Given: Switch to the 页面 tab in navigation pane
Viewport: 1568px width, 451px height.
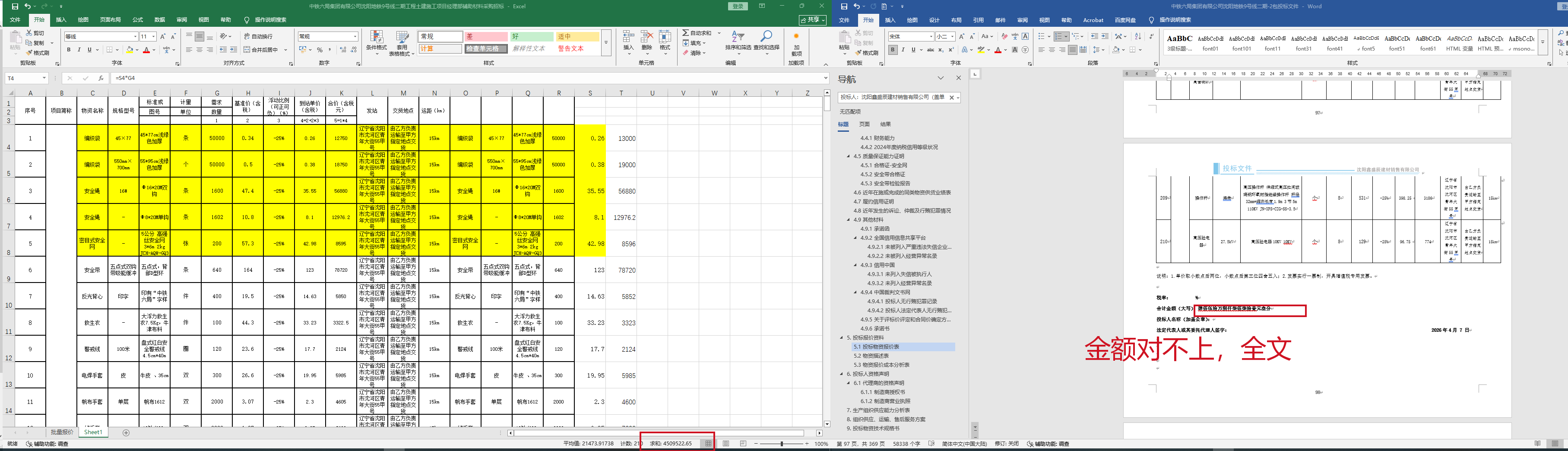Looking at the screenshot, I should pyautogui.click(x=865, y=124).
